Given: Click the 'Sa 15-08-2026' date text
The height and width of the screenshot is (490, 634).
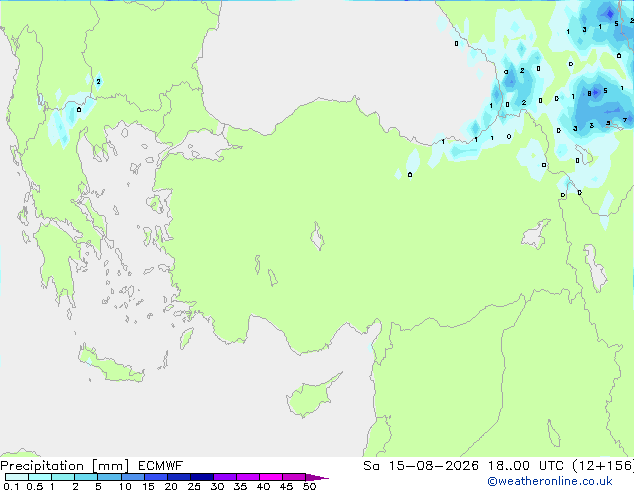Looking at the screenshot, I should pos(421,466).
